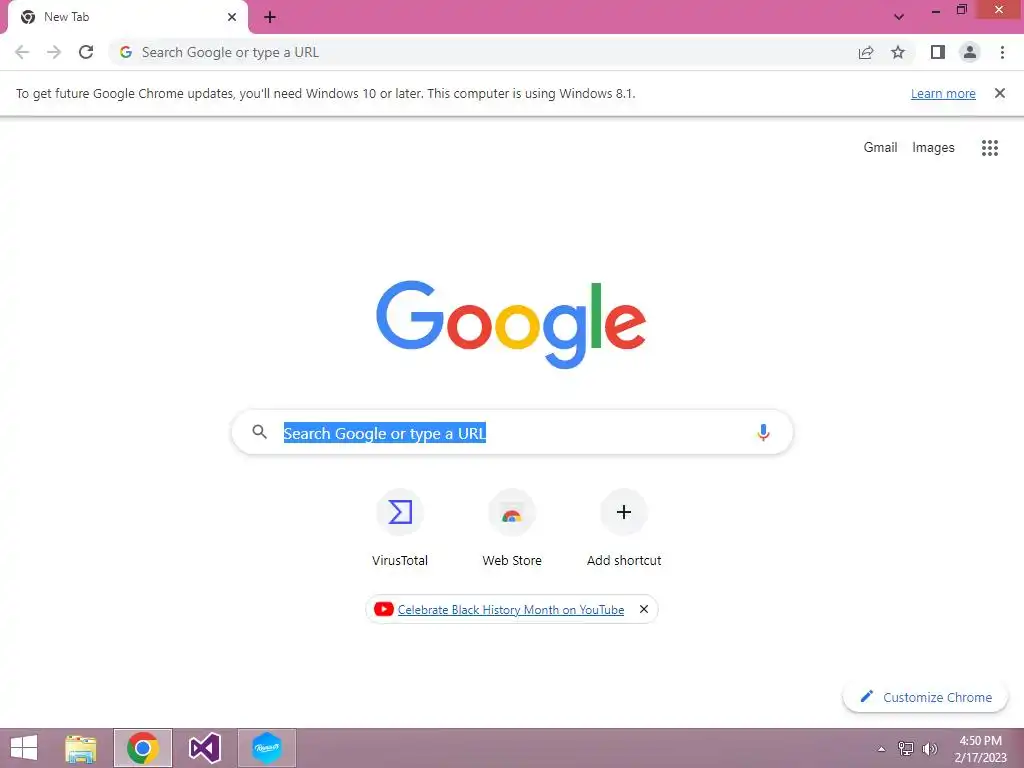Open the profile avatar menu
Viewport: 1024px width, 768px height.
(970, 52)
